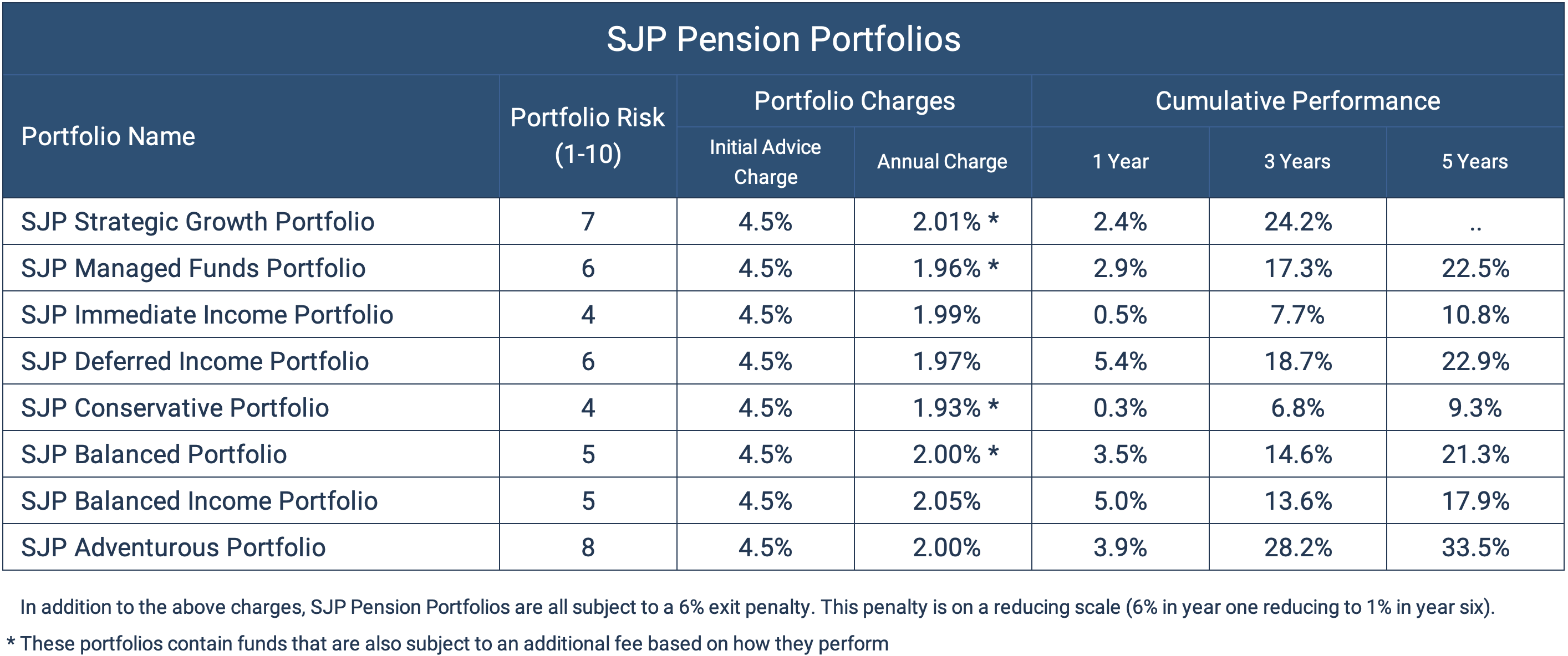1568x656 pixels.
Task: Select the Initial Advice Charge column header
Action: coord(765,162)
